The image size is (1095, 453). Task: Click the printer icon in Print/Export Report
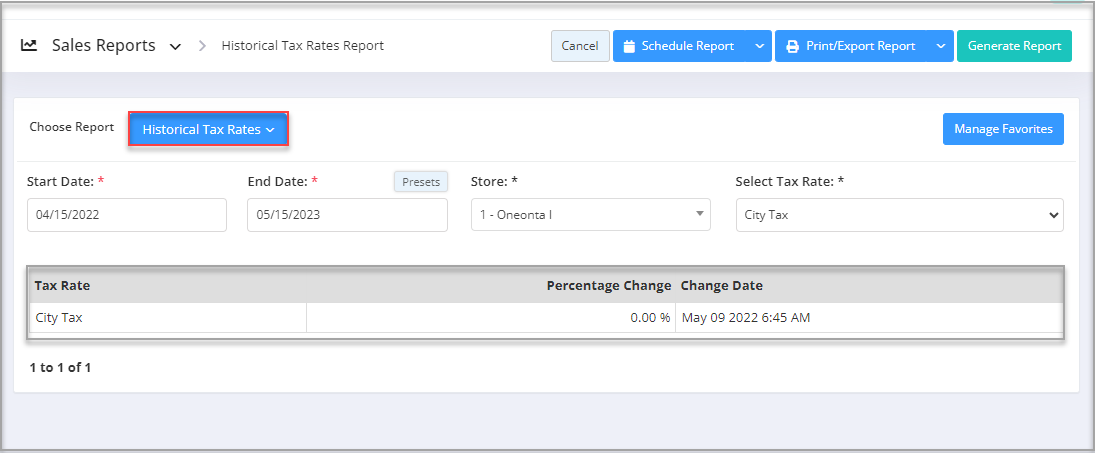coord(792,46)
